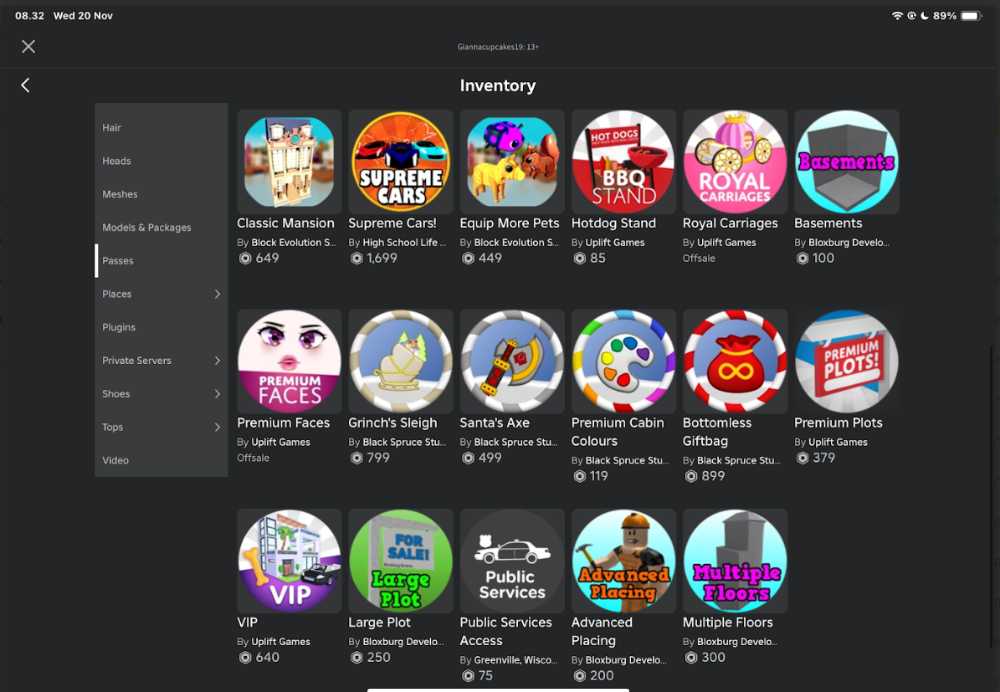Click the Large Plot title
1000x692 pixels.
point(379,622)
